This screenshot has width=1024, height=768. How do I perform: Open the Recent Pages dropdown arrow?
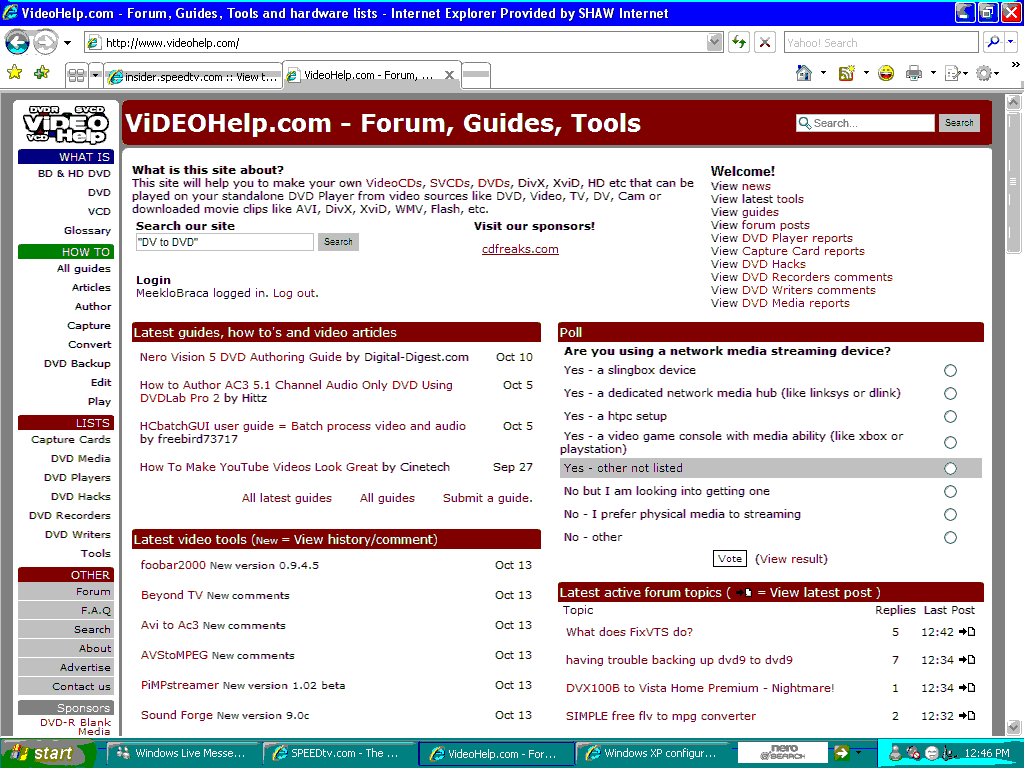67,43
